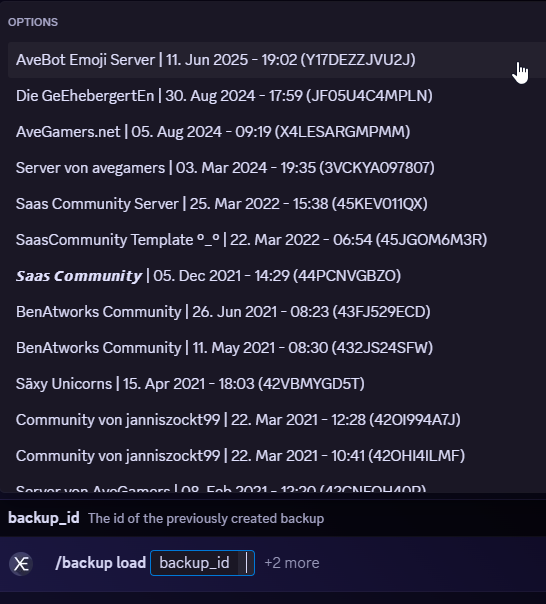Pick the AveGamers.net backup X4LESARGMPMM
Image resolution: width=546 pixels, height=604 pixels.
[277, 132]
